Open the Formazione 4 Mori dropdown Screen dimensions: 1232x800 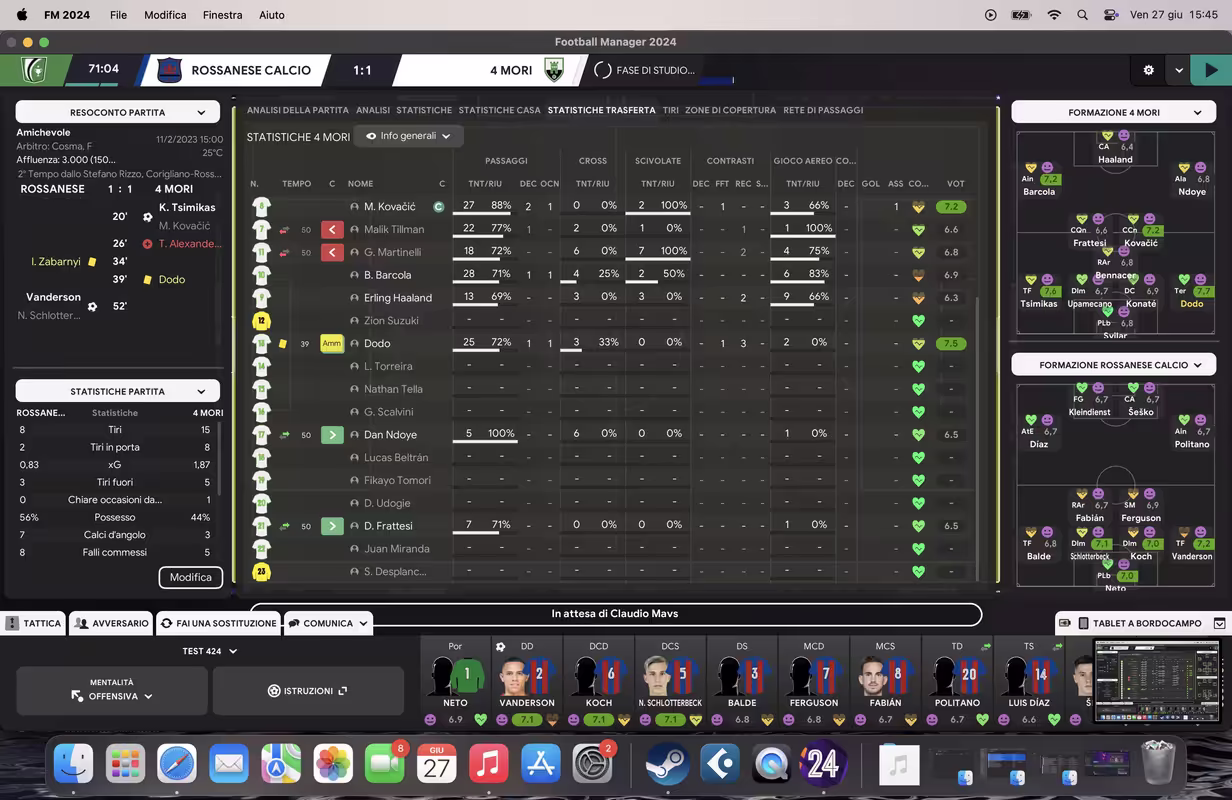tap(1114, 112)
